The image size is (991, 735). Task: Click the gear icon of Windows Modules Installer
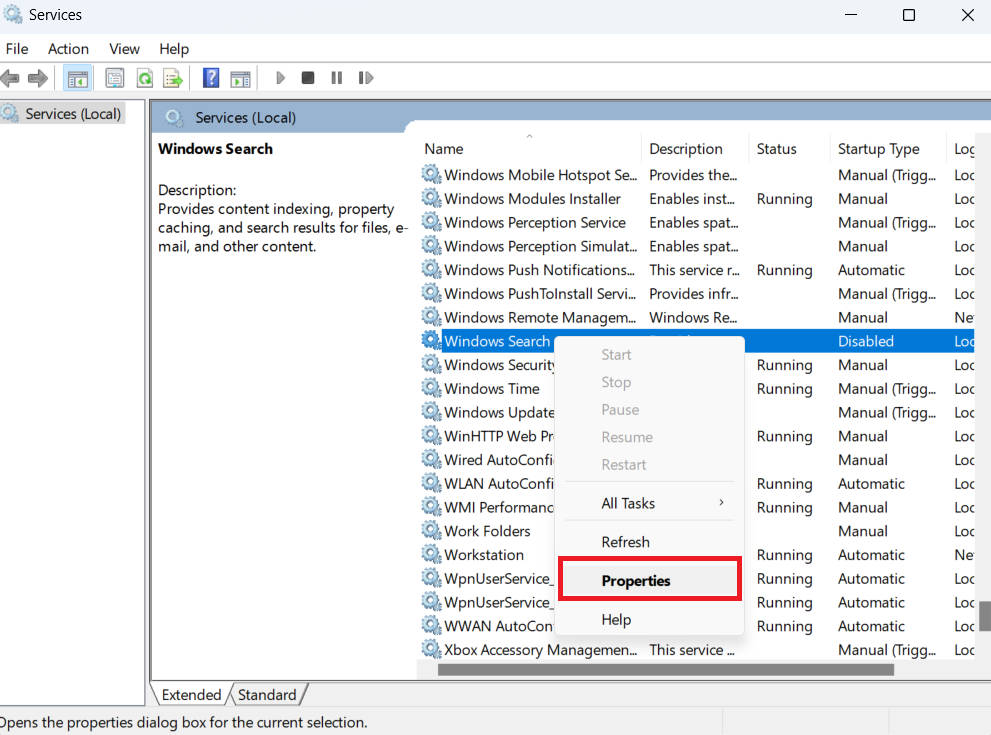click(x=431, y=198)
